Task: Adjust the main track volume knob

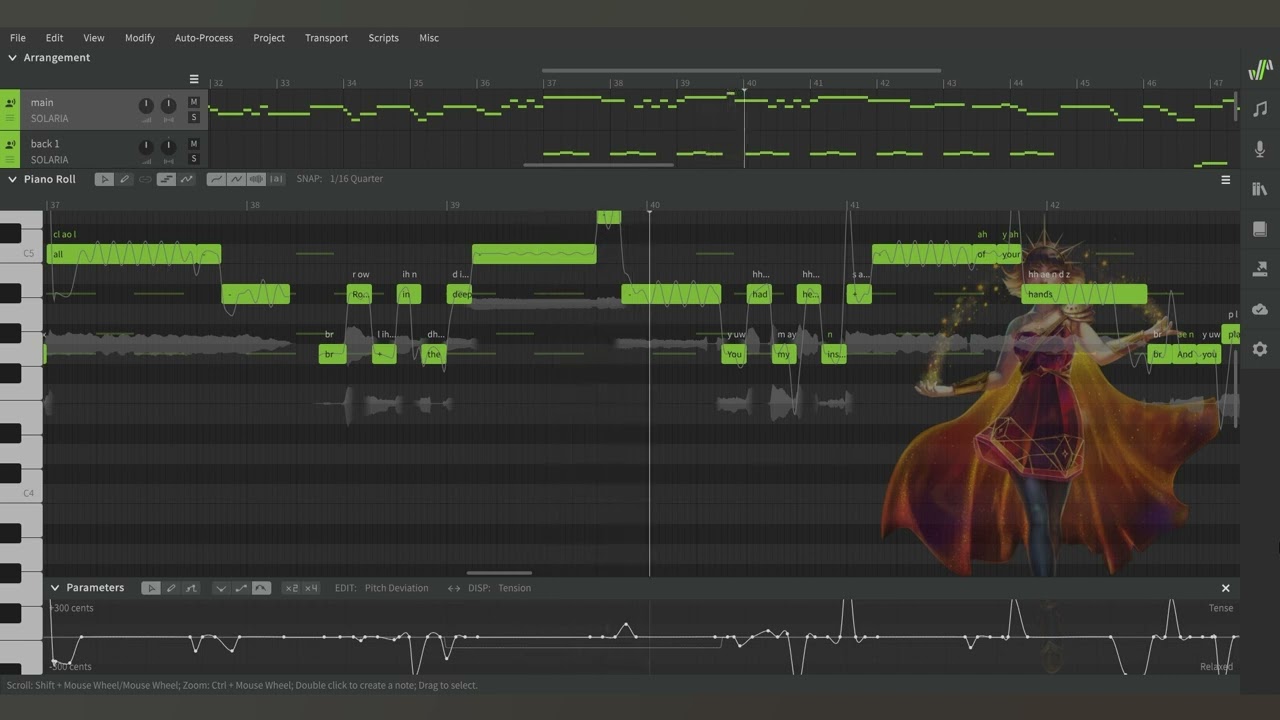Action: (146, 105)
